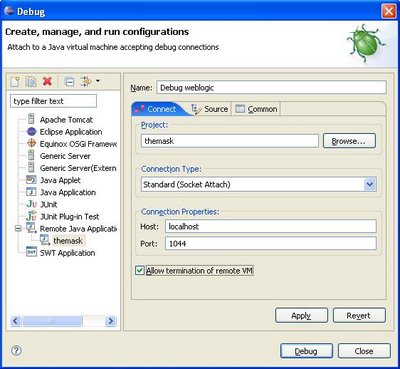Select Remote Java Application entry
The width and height of the screenshot is (400, 369).
point(78,229)
